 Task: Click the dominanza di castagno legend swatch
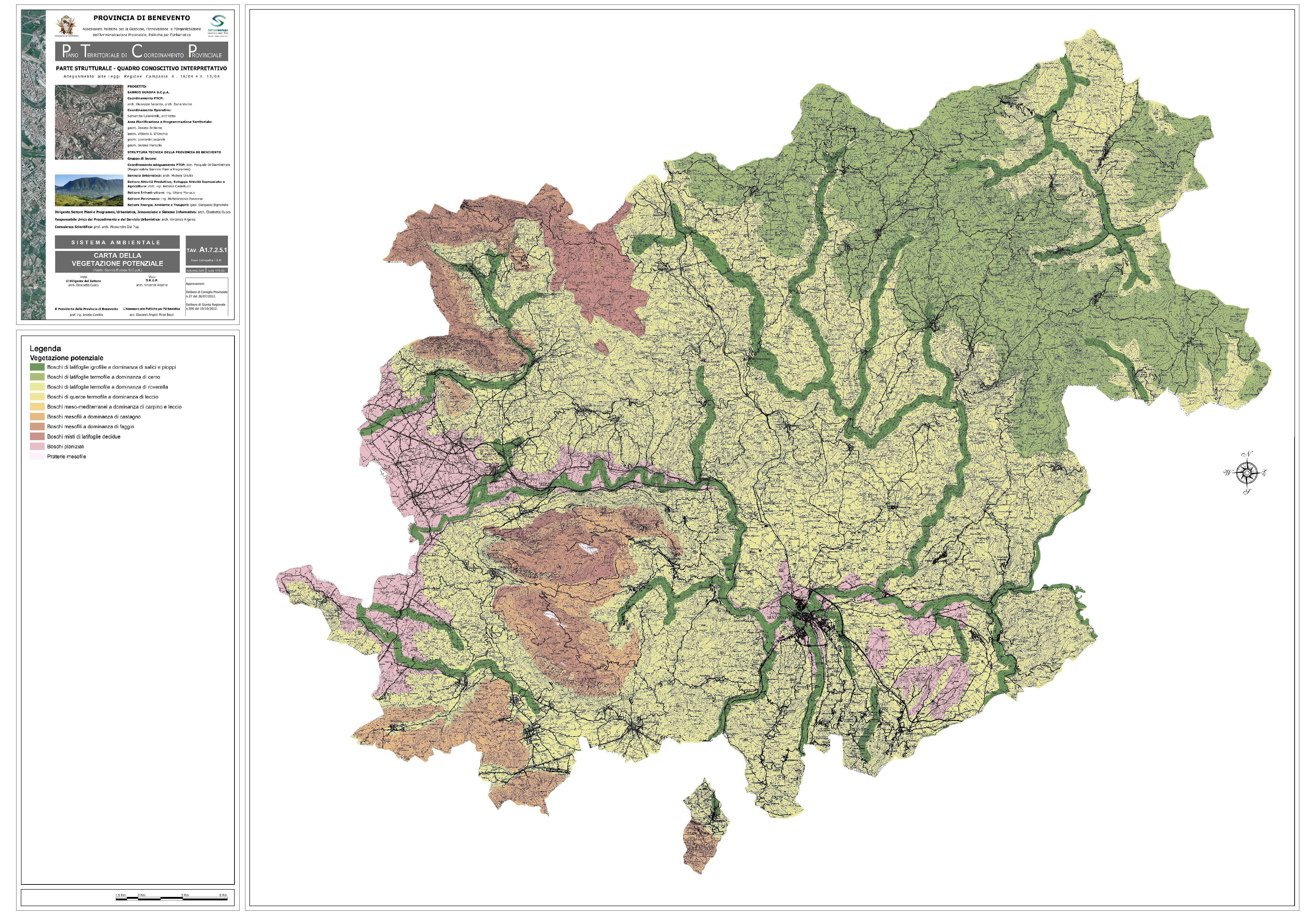click(x=37, y=417)
